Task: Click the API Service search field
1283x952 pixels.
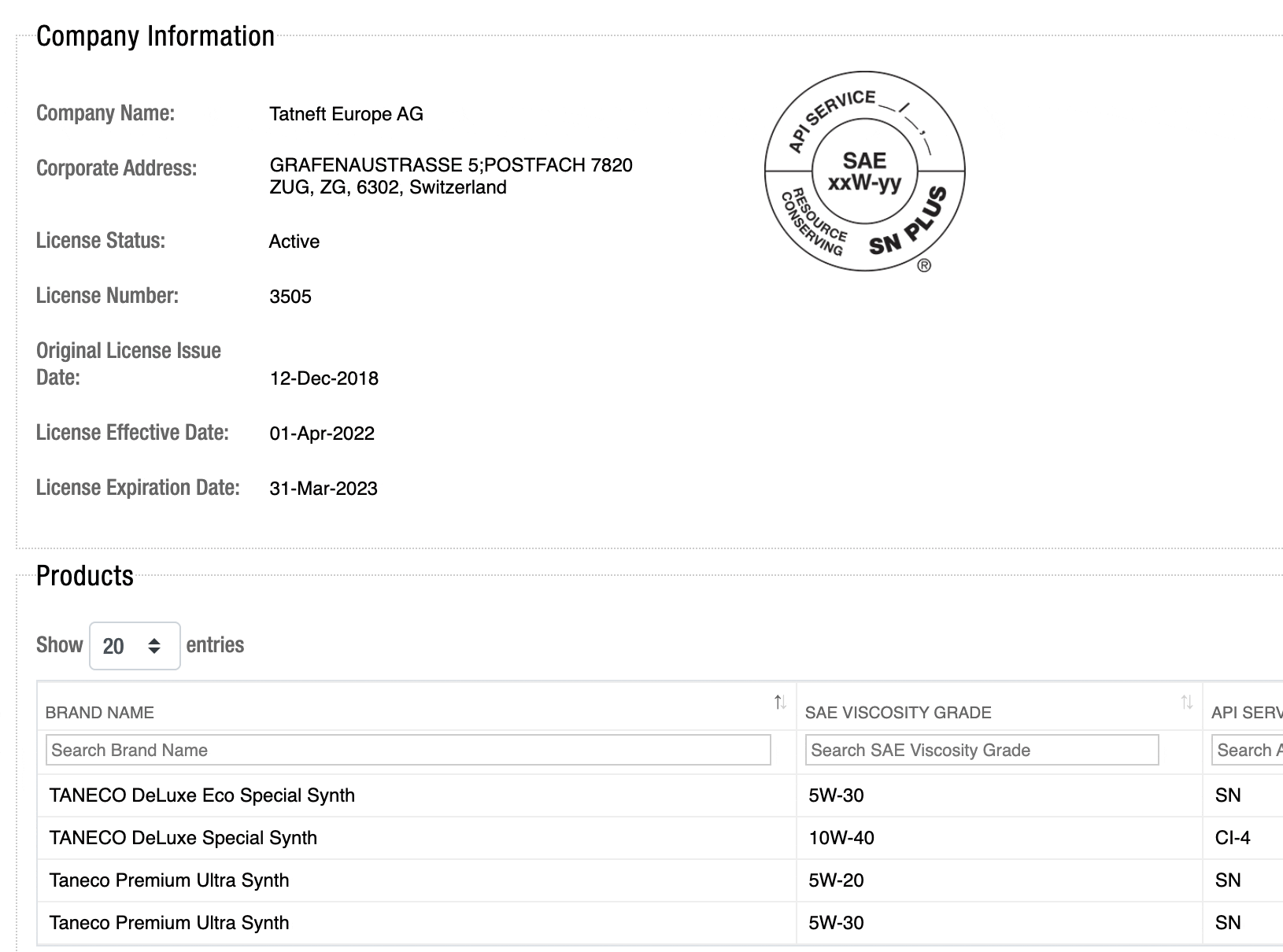Action: coord(1248,750)
